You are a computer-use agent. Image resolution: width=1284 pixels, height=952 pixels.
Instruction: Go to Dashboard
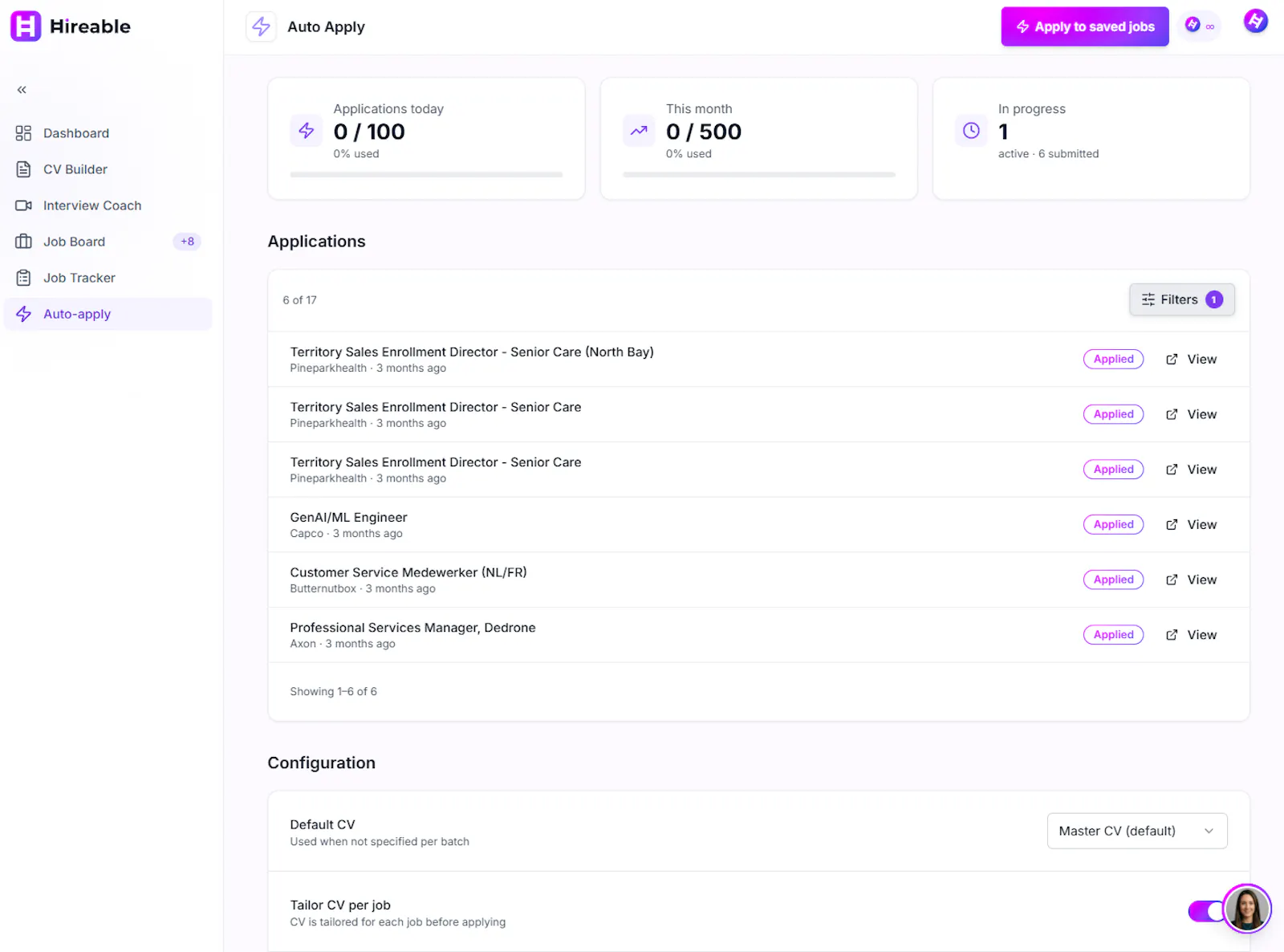pos(108,133)
